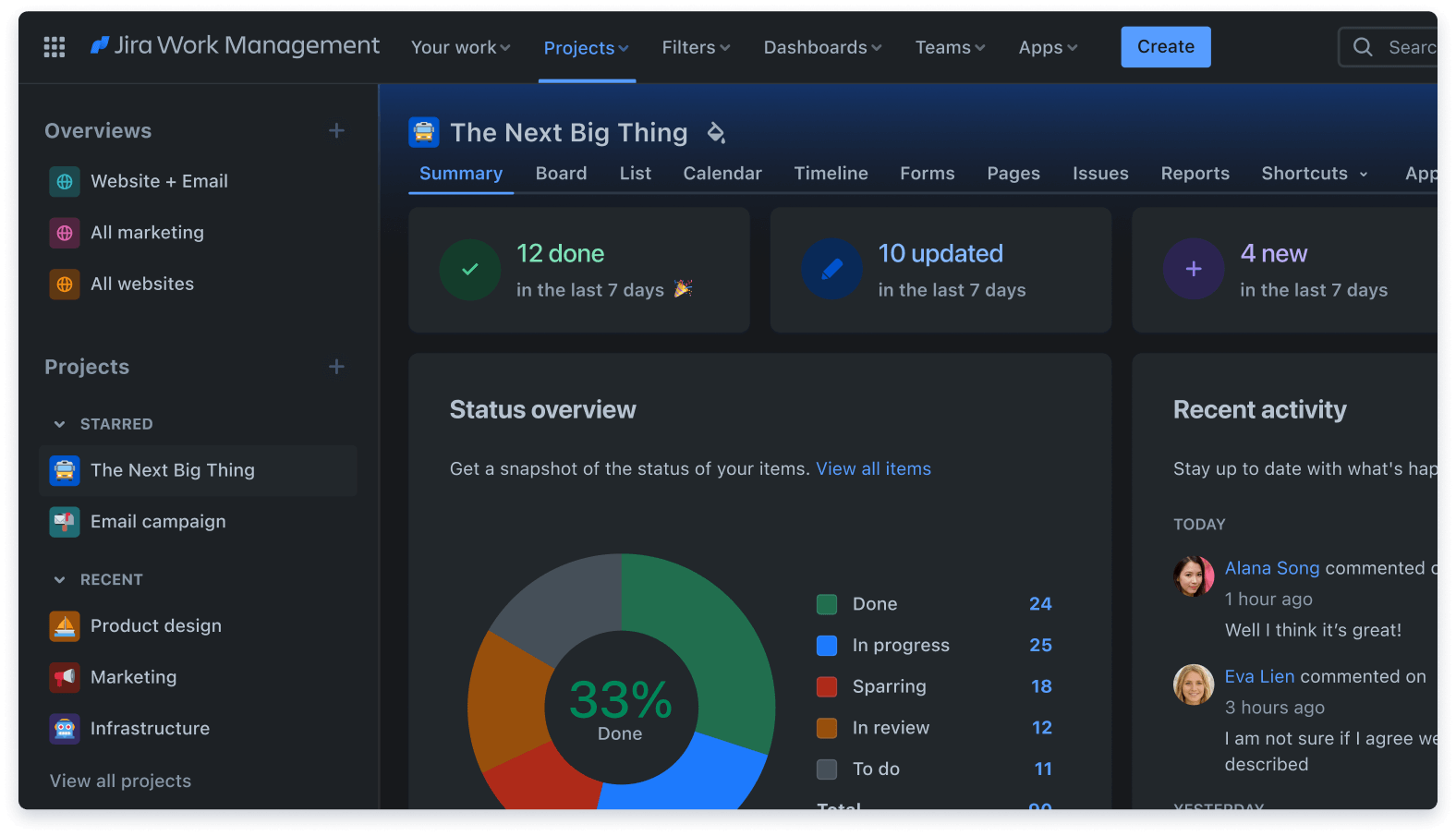Image resolution: width=1456 pixels, height=836 pixels.
Task: Collapse the RECENT projects section
Action: pos(60,580)
